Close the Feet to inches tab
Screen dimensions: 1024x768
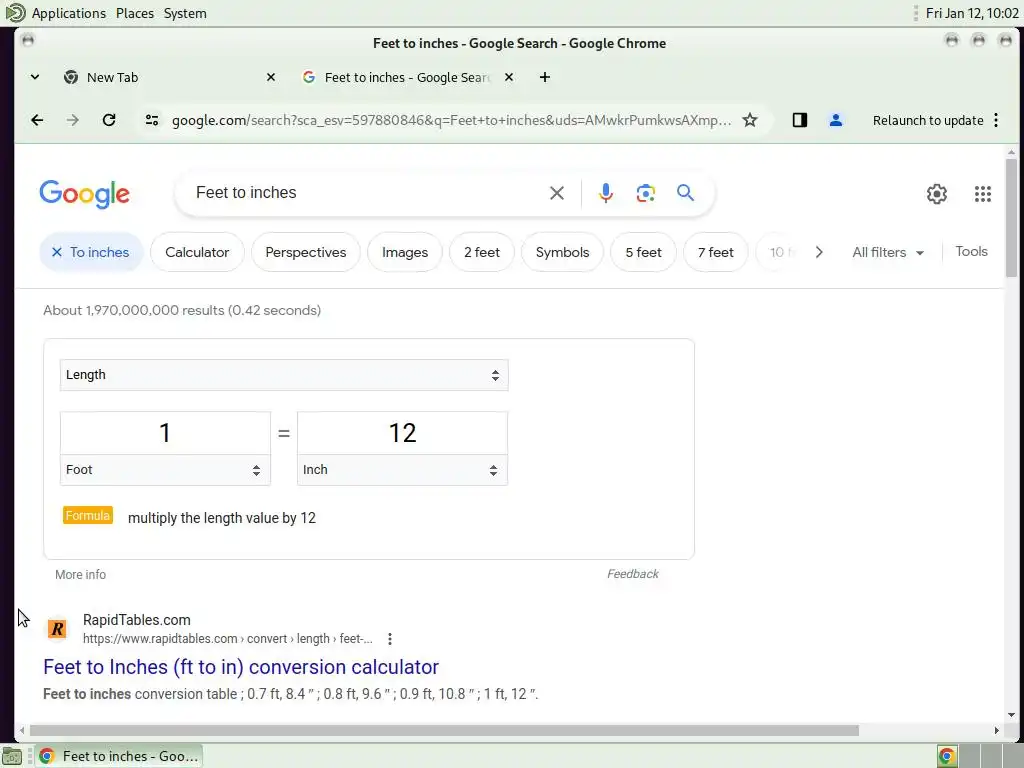tap(509, 77)
